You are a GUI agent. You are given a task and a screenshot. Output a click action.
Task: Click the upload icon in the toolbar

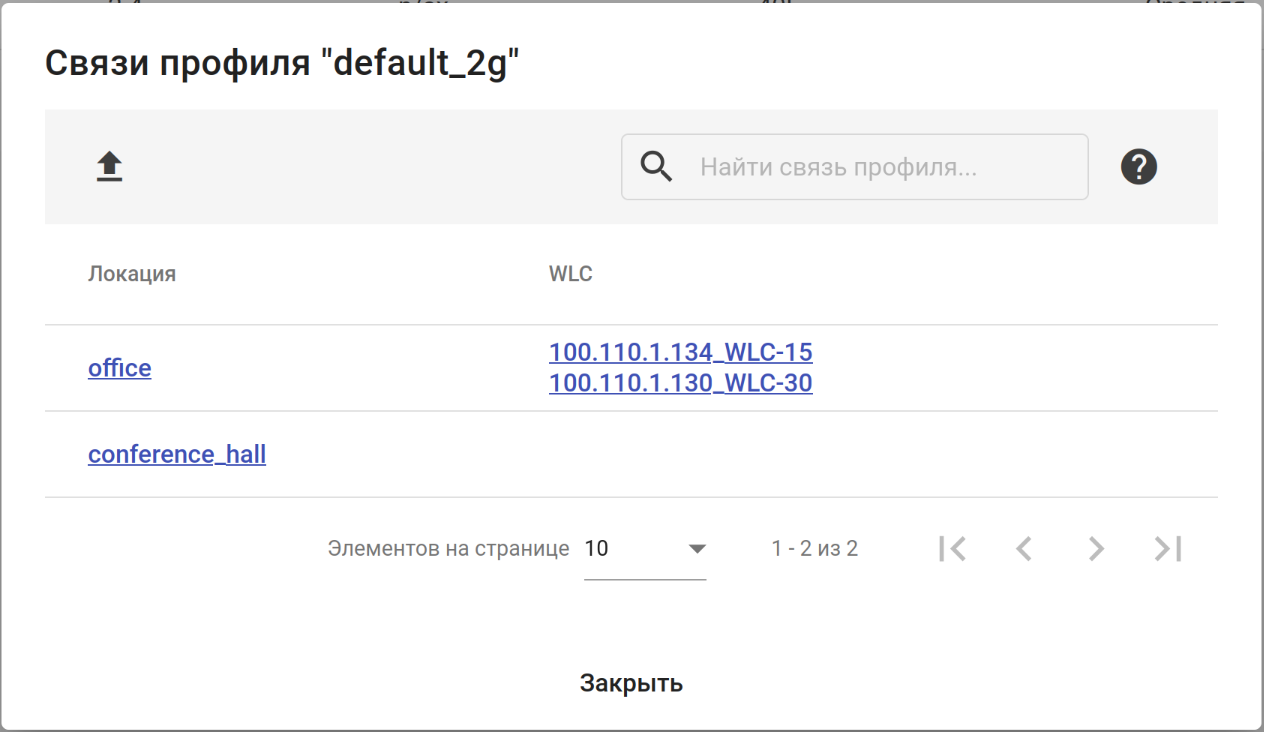click(x=109, y=167)
